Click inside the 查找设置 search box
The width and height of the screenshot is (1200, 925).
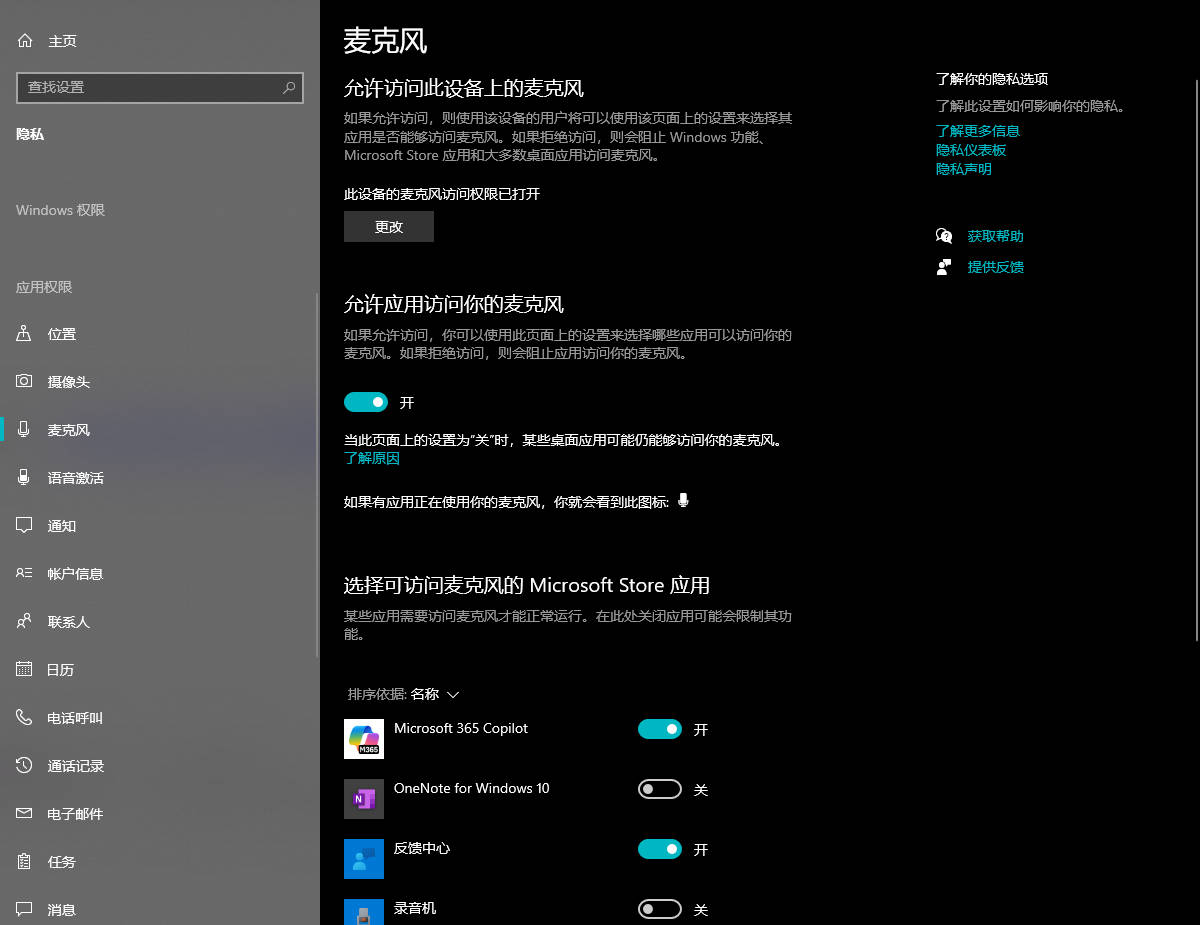click(x=160, y=88)
